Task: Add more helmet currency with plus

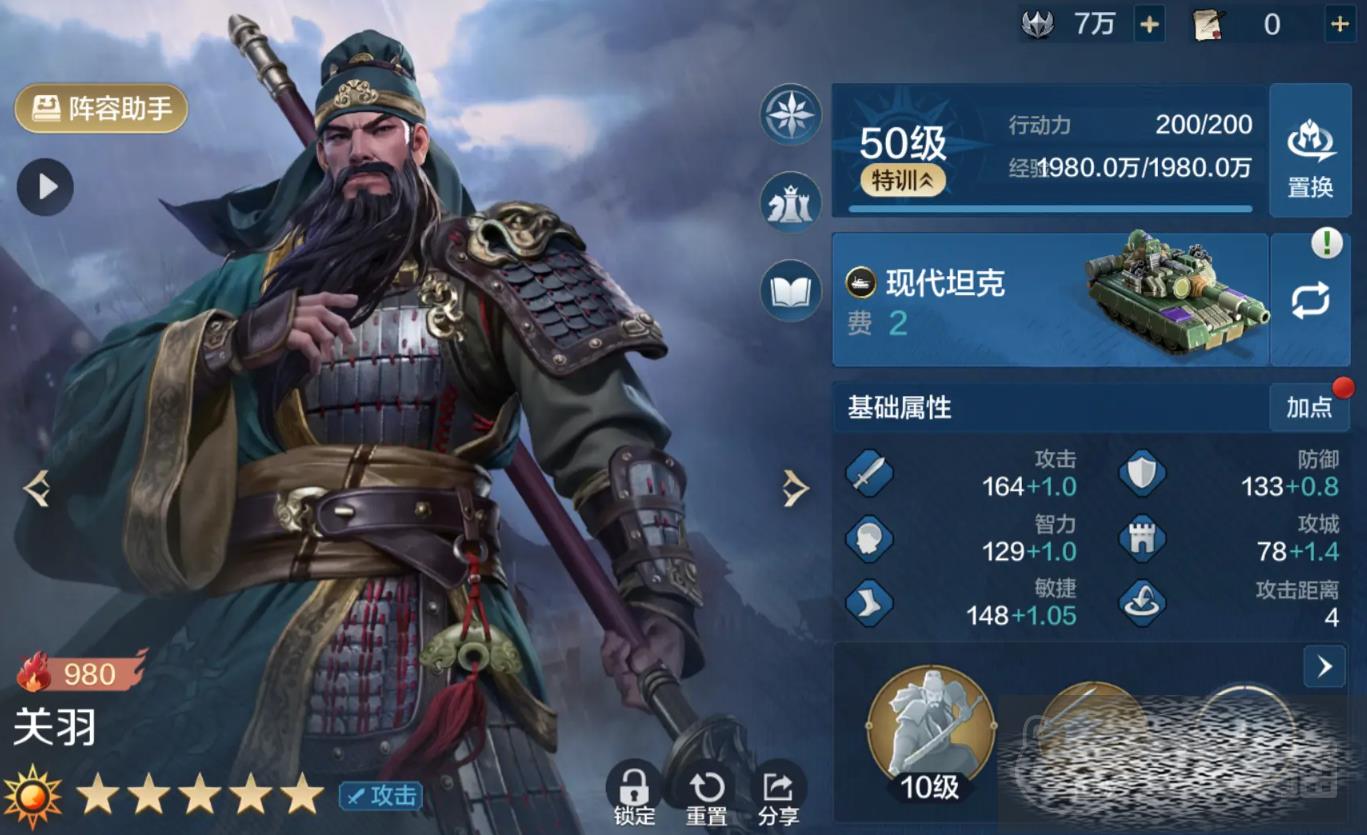Action: click(x=1150, y=24)
